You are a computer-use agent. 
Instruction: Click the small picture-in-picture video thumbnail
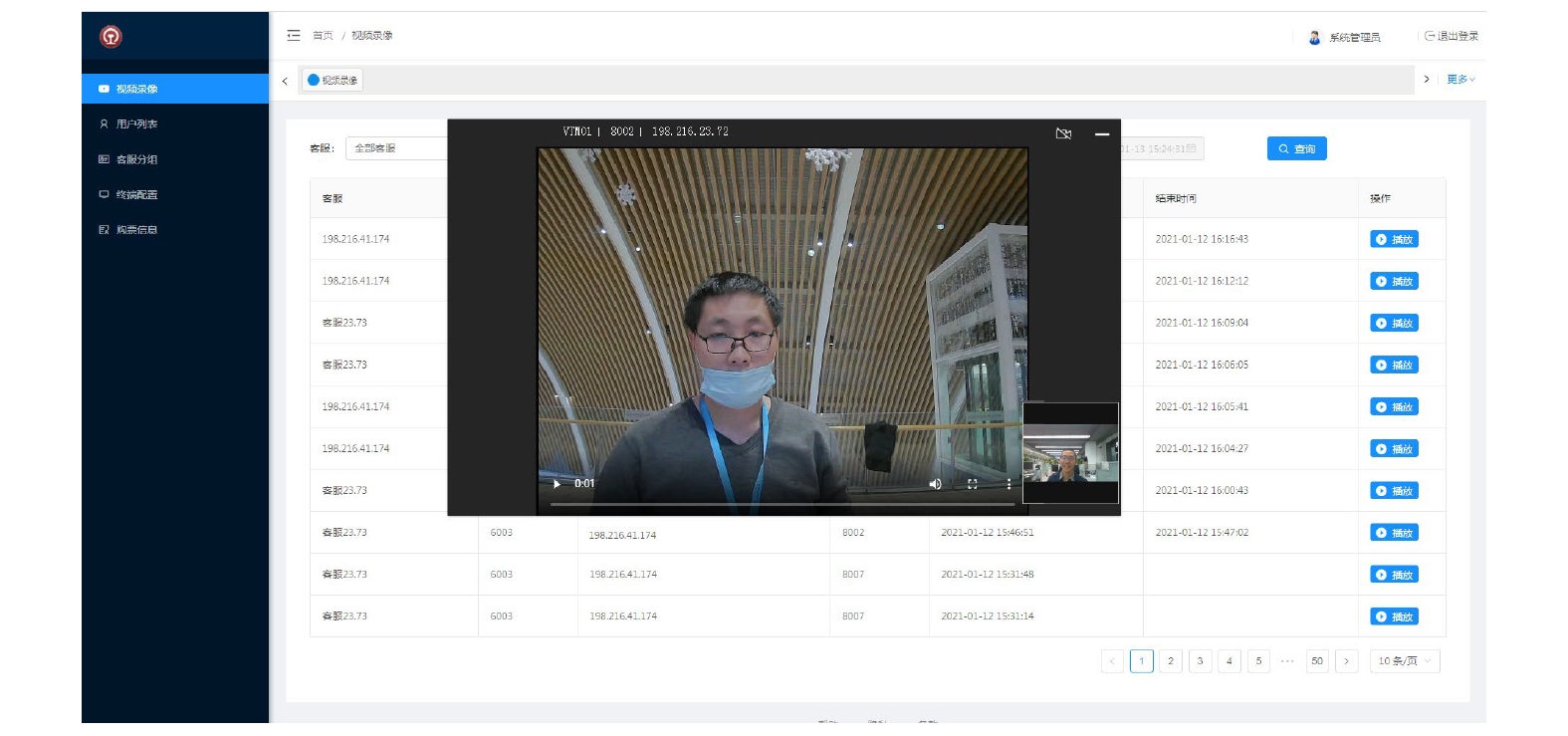pyautogui.click(x=1070, y=454)
